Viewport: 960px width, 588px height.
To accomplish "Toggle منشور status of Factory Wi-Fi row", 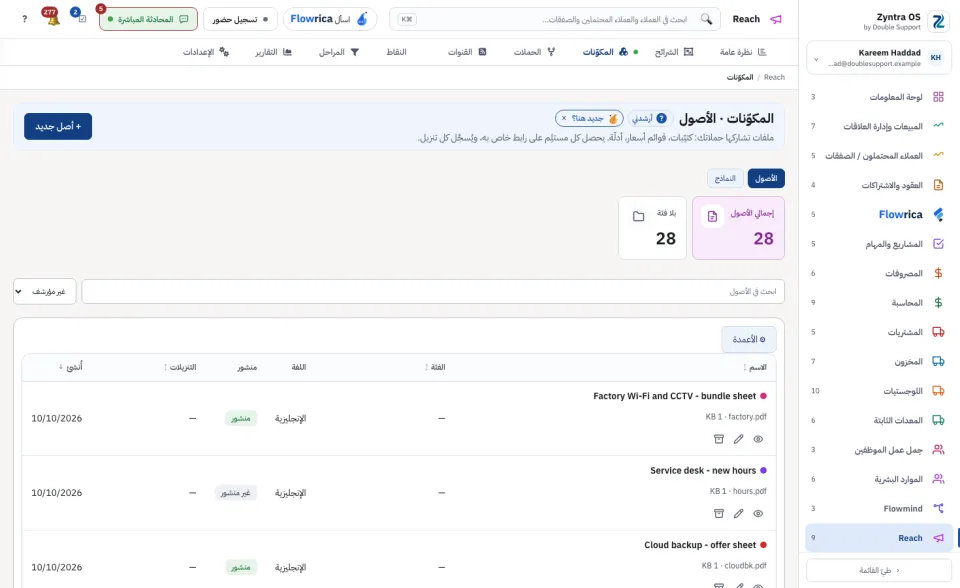I will click(241, 418).
